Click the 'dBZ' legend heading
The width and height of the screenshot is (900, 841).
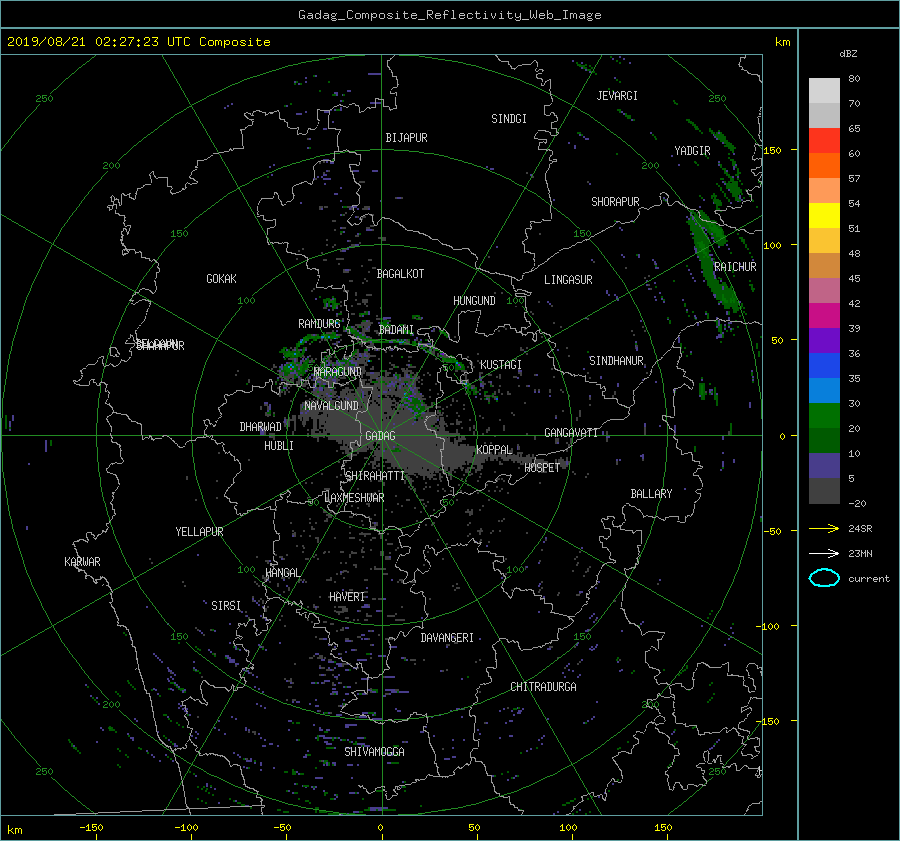coord(848,53)
